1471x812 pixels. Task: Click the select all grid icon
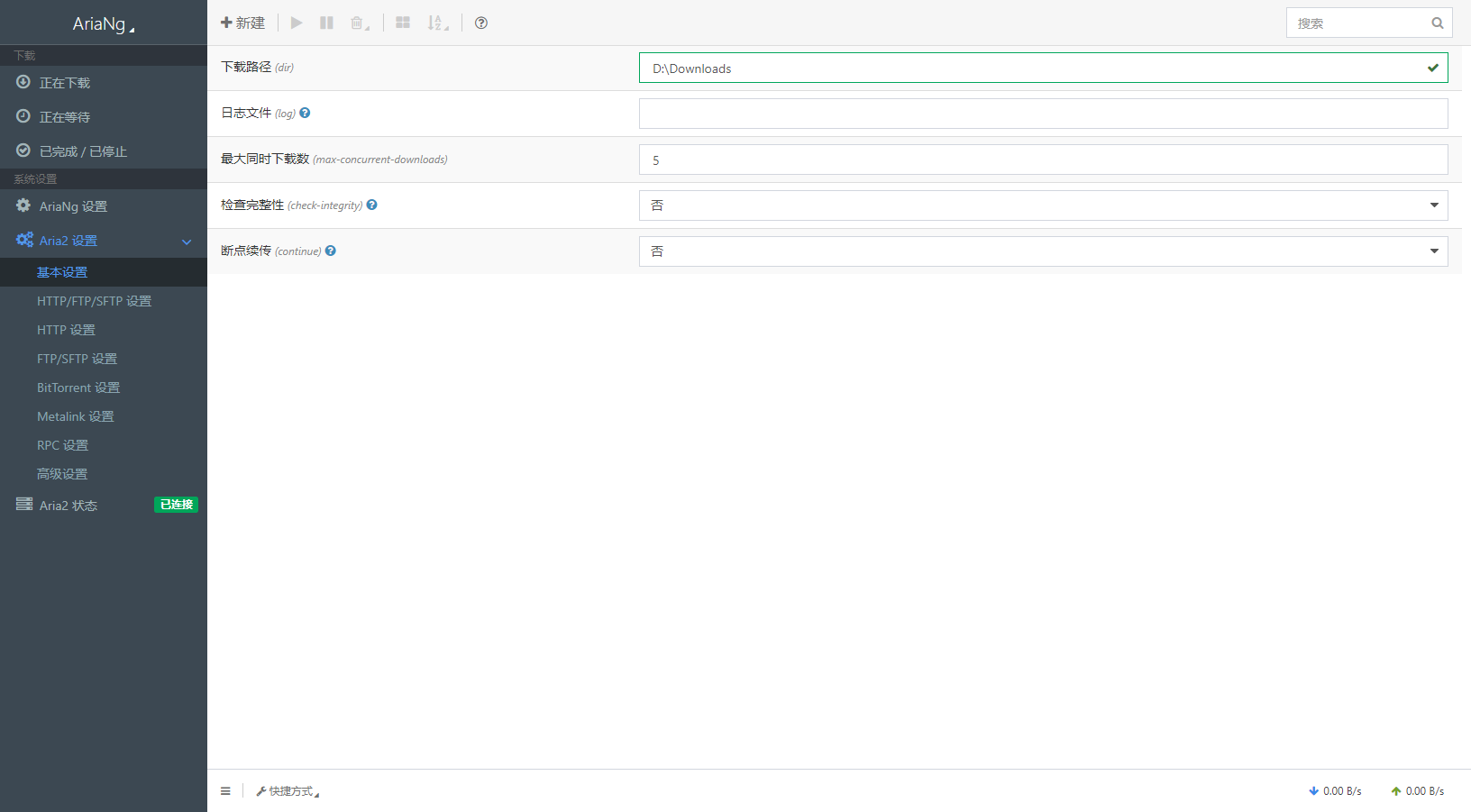click(403, 23)
